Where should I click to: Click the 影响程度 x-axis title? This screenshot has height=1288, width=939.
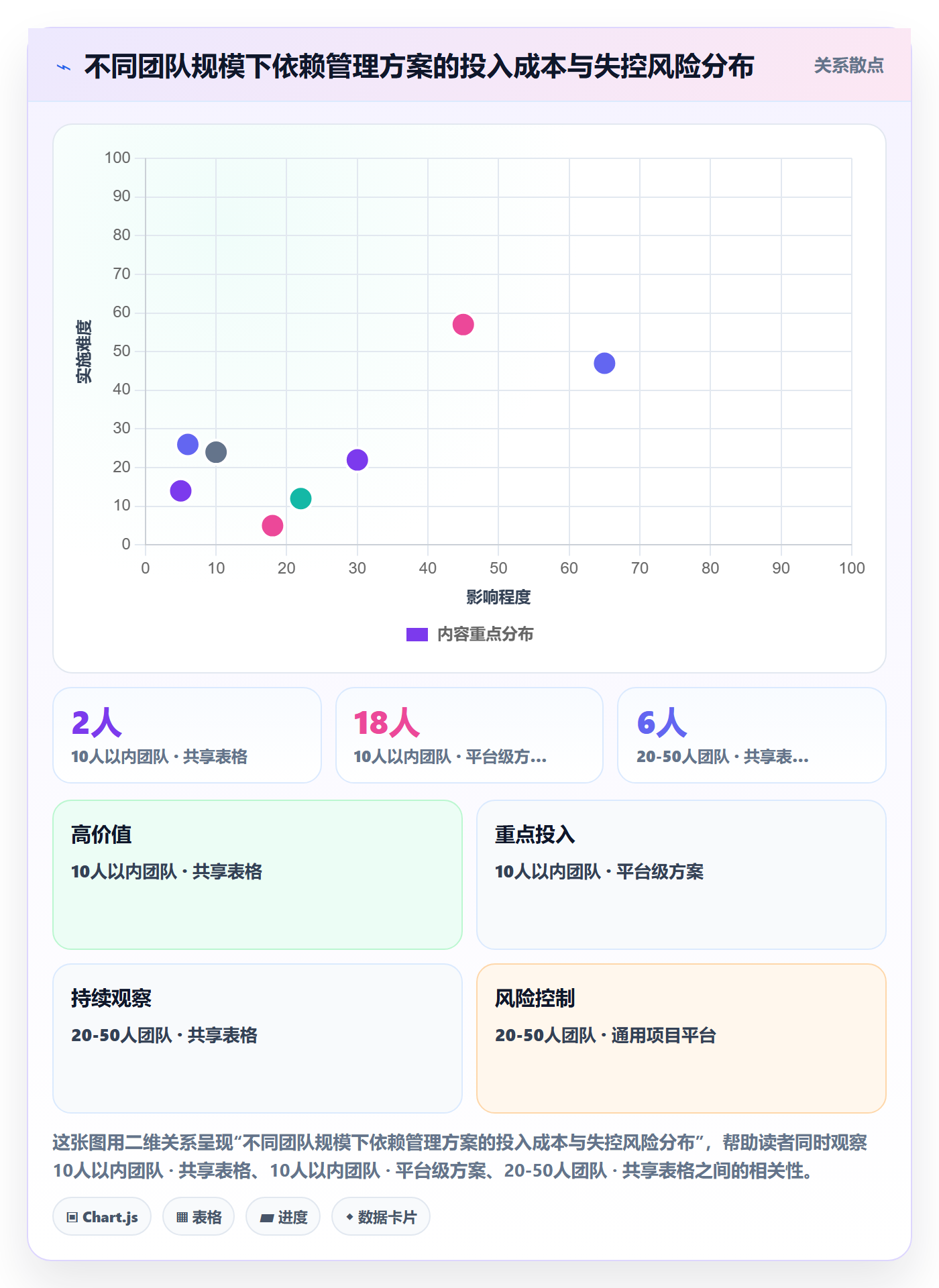pyautogui.click(x=498, y=597)
